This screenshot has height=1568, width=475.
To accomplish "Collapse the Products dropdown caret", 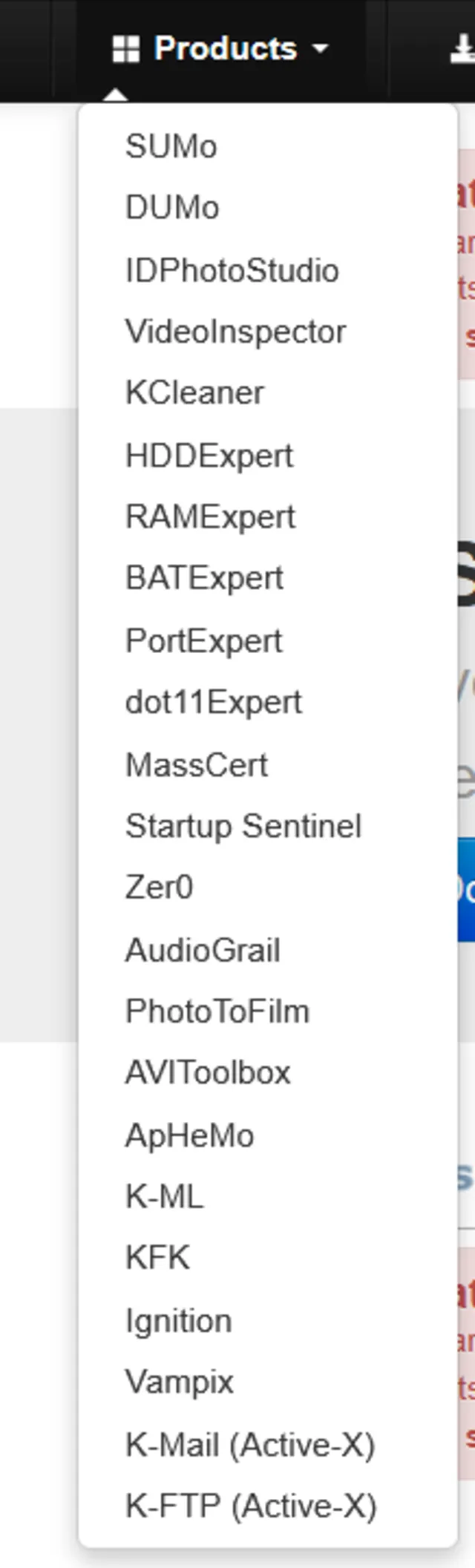I will click(x=321, y=50).
